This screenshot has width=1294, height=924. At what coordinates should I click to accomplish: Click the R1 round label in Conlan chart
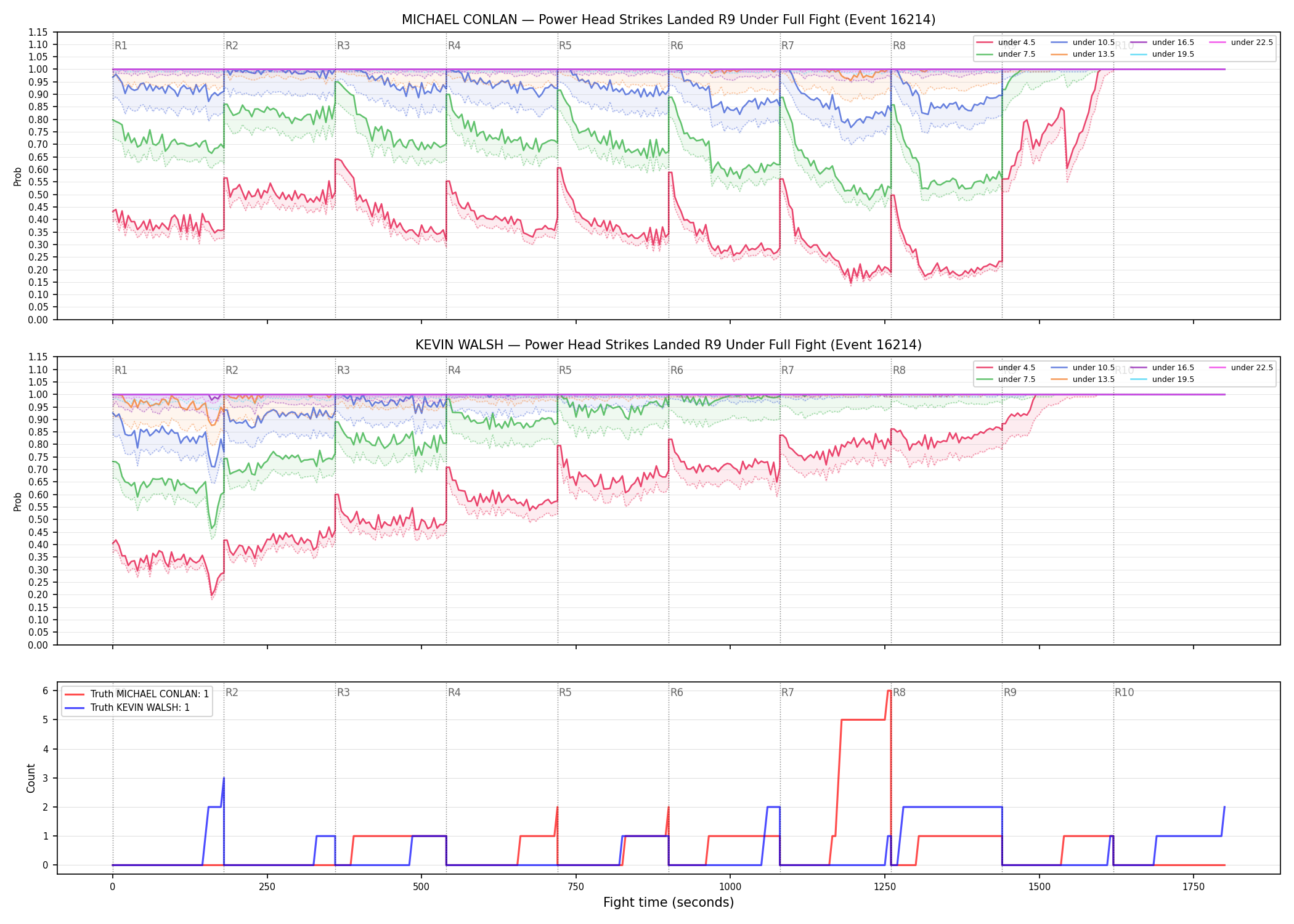[x=121, y=46]
